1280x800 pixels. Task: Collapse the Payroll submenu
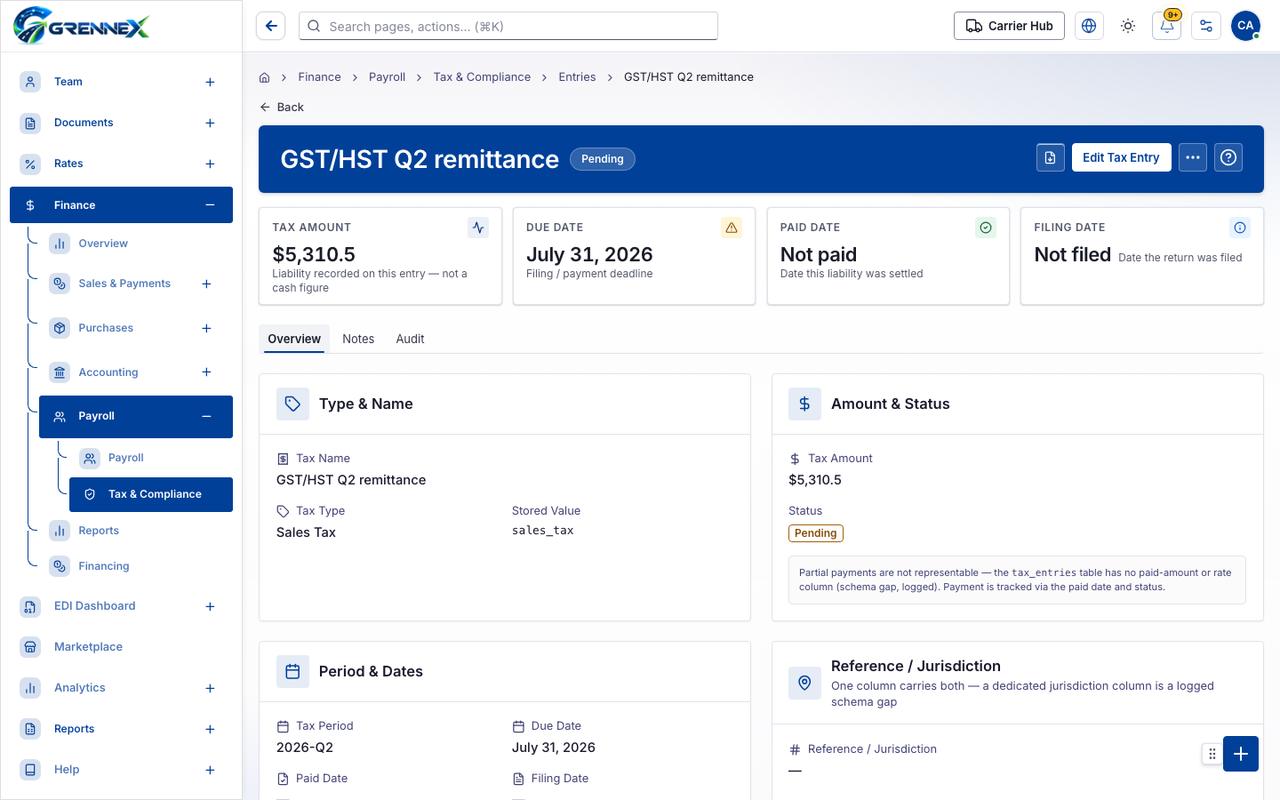(207, 416)
